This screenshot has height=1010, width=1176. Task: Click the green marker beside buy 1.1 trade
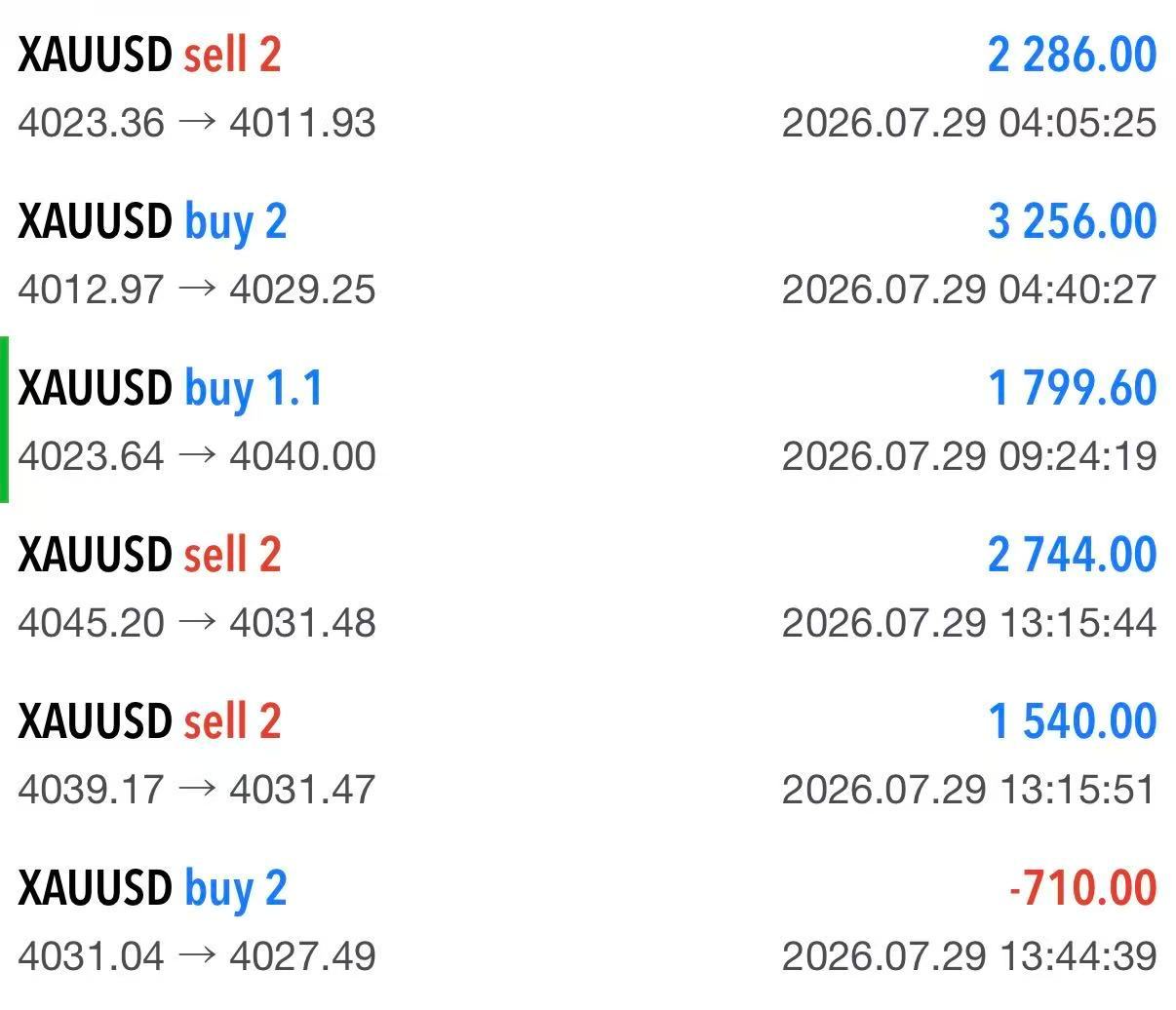(x=4, y=420)
